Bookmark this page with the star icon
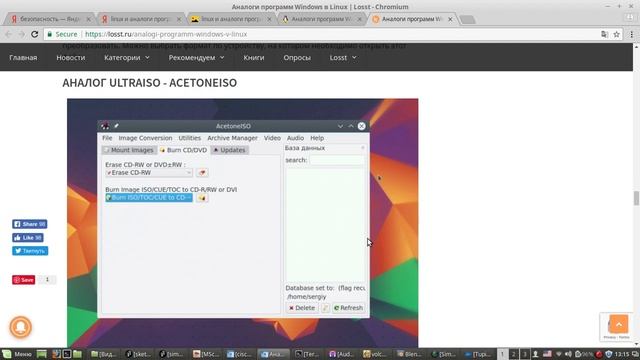Screen dimensions: 640x360 (616, 34)
